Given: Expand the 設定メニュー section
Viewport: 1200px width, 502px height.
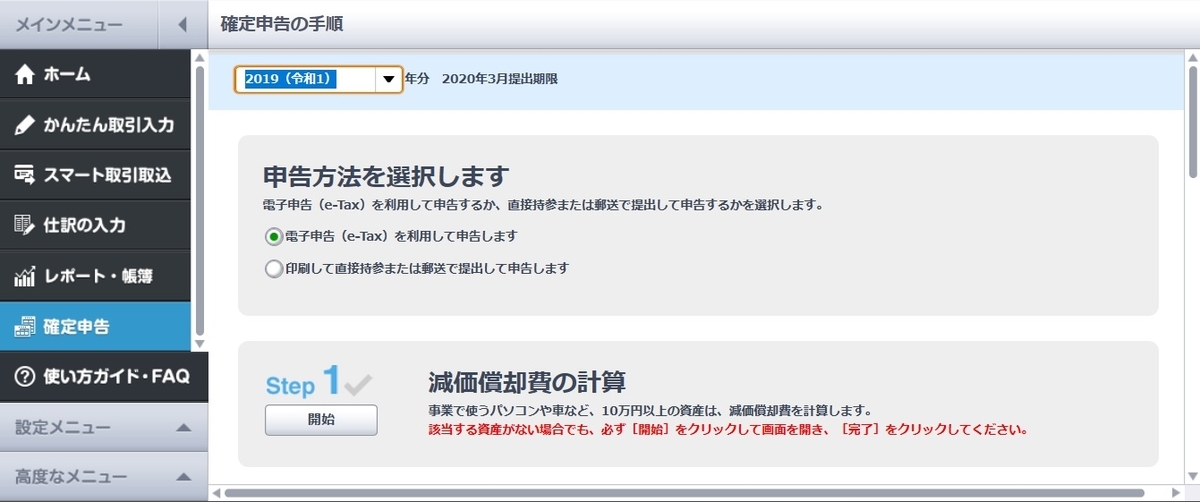Looking at the screenshot, I should pos(103,428).
